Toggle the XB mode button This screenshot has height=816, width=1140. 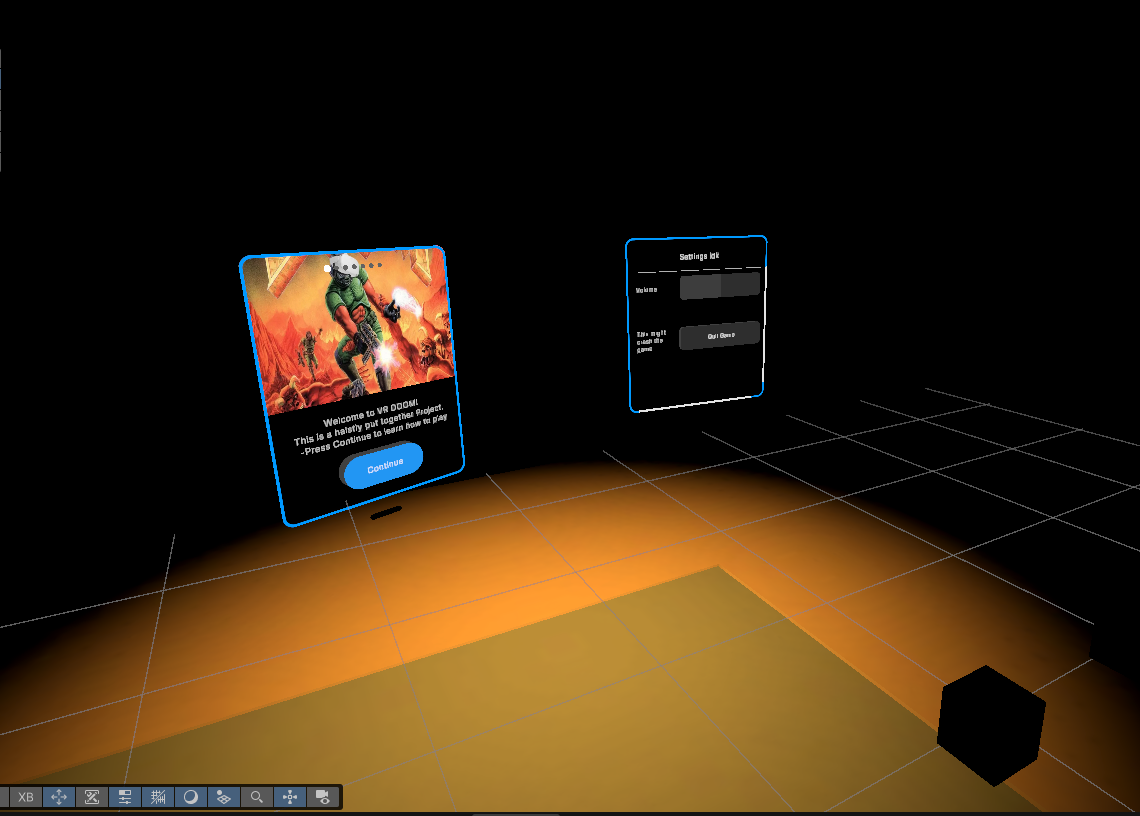24,797
